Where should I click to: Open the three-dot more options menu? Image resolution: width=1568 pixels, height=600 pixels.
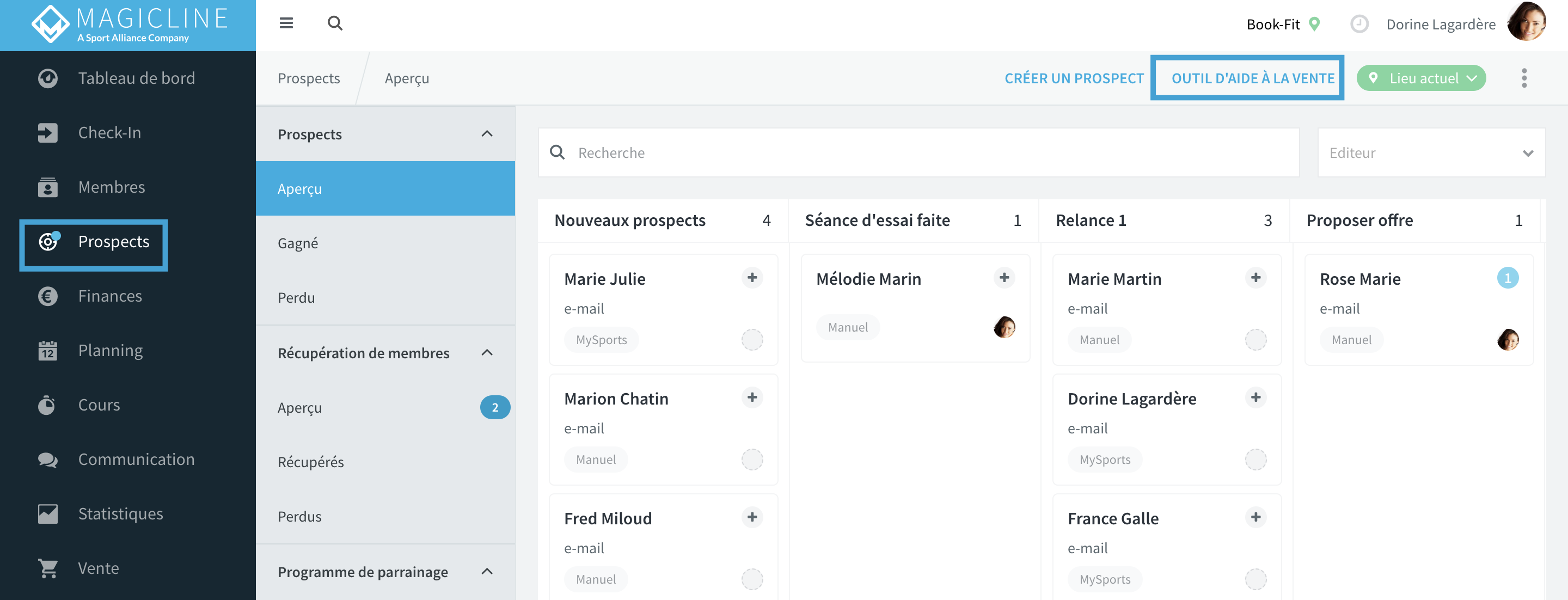pyautogui.click(x=1524, y=78)
